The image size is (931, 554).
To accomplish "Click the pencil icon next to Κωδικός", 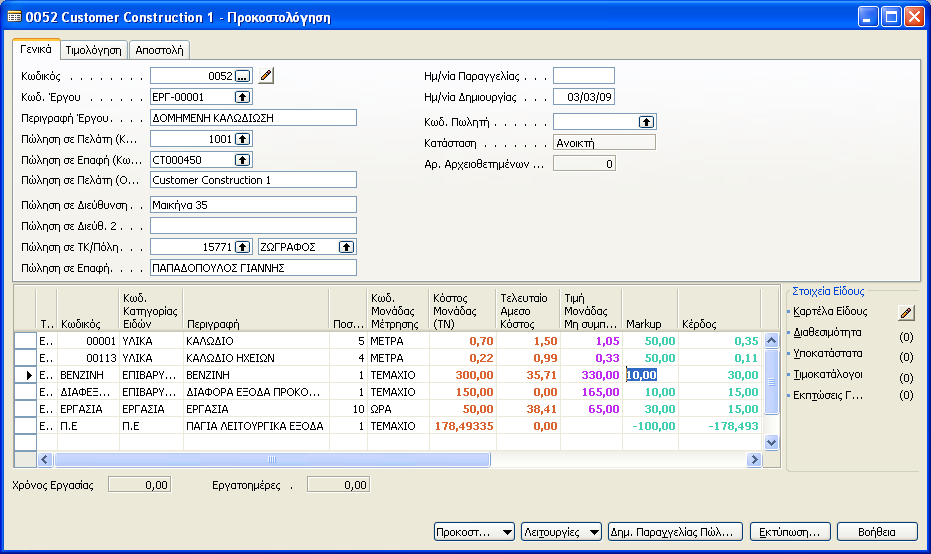I will tap(266, 76).
